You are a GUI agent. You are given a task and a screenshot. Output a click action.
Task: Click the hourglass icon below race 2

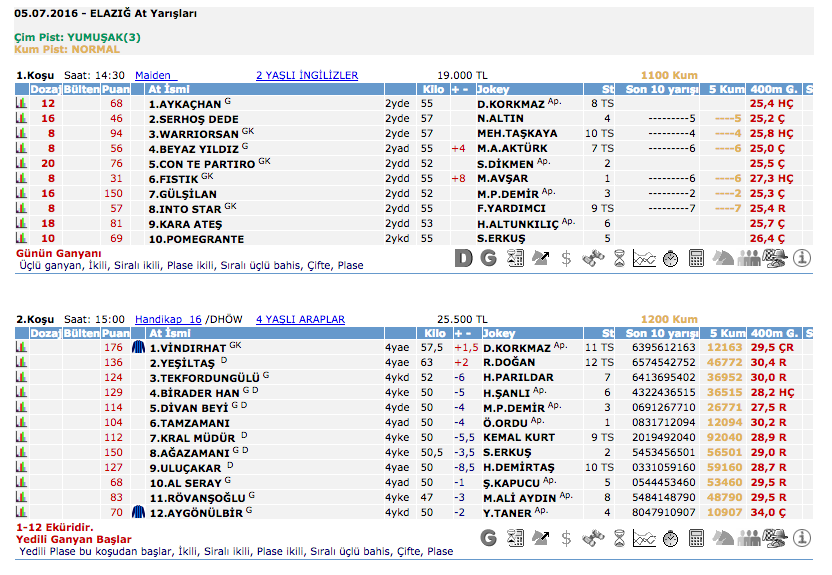[x=619, y=538]
